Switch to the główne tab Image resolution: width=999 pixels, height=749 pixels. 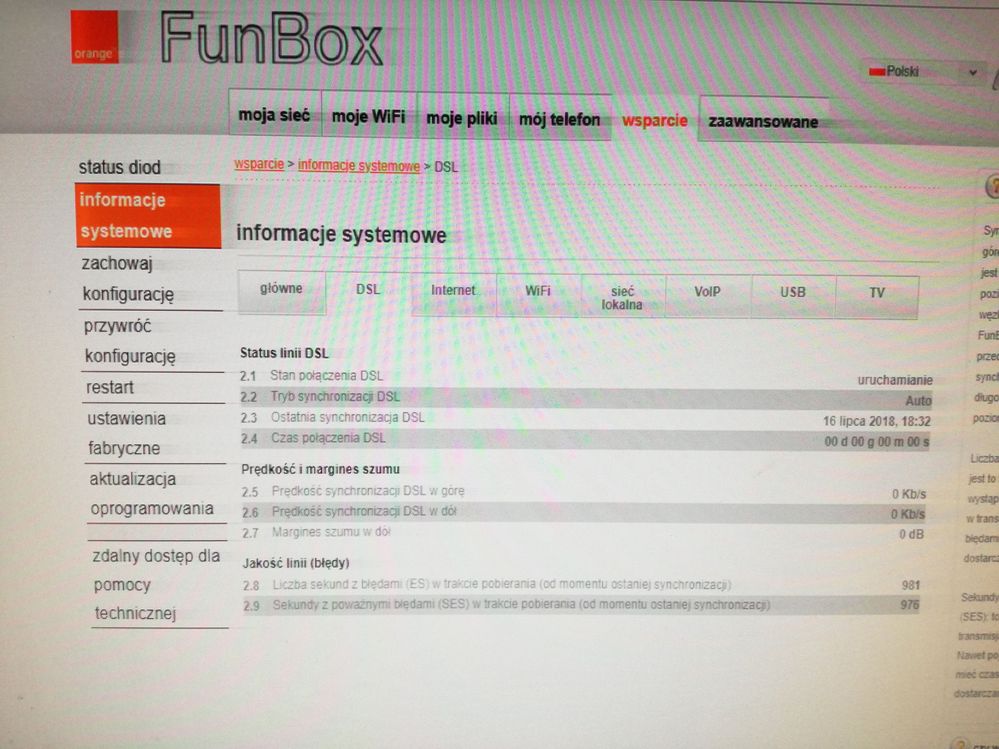pos(282,290)
